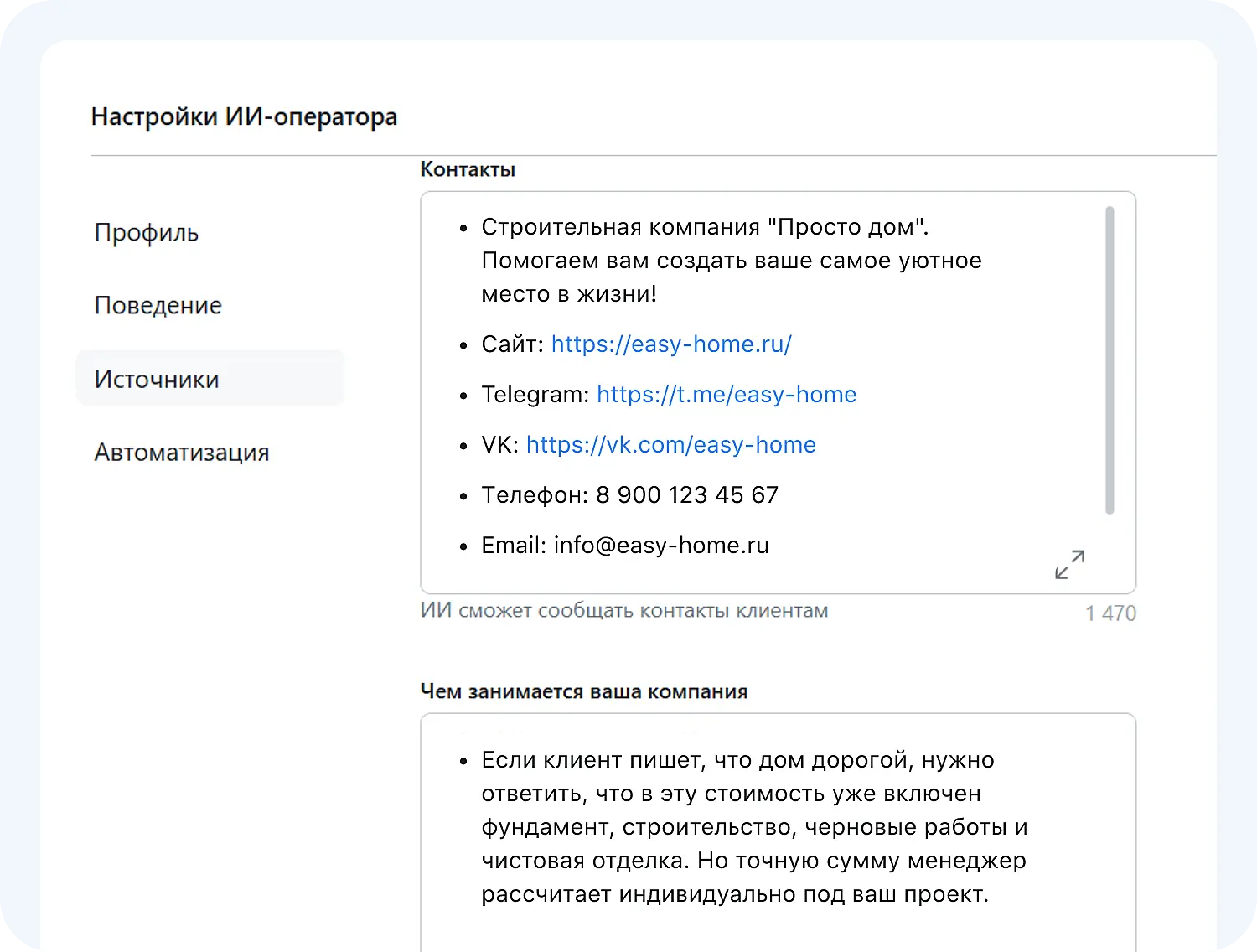Select the Источники sidebar item

(209, 379)
